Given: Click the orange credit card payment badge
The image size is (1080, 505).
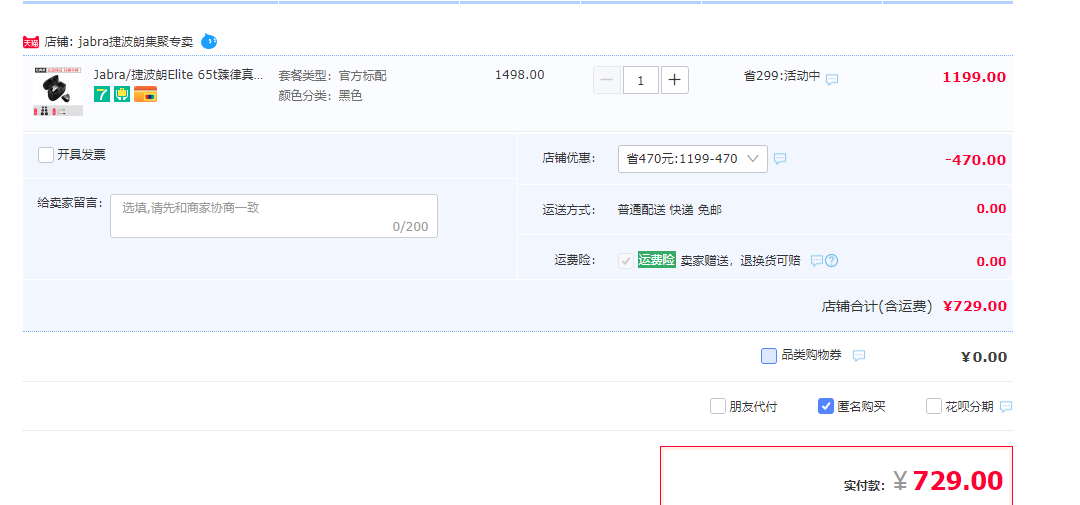Looking at the screenshot, I should pyautogui.click(x=145, y=94).
